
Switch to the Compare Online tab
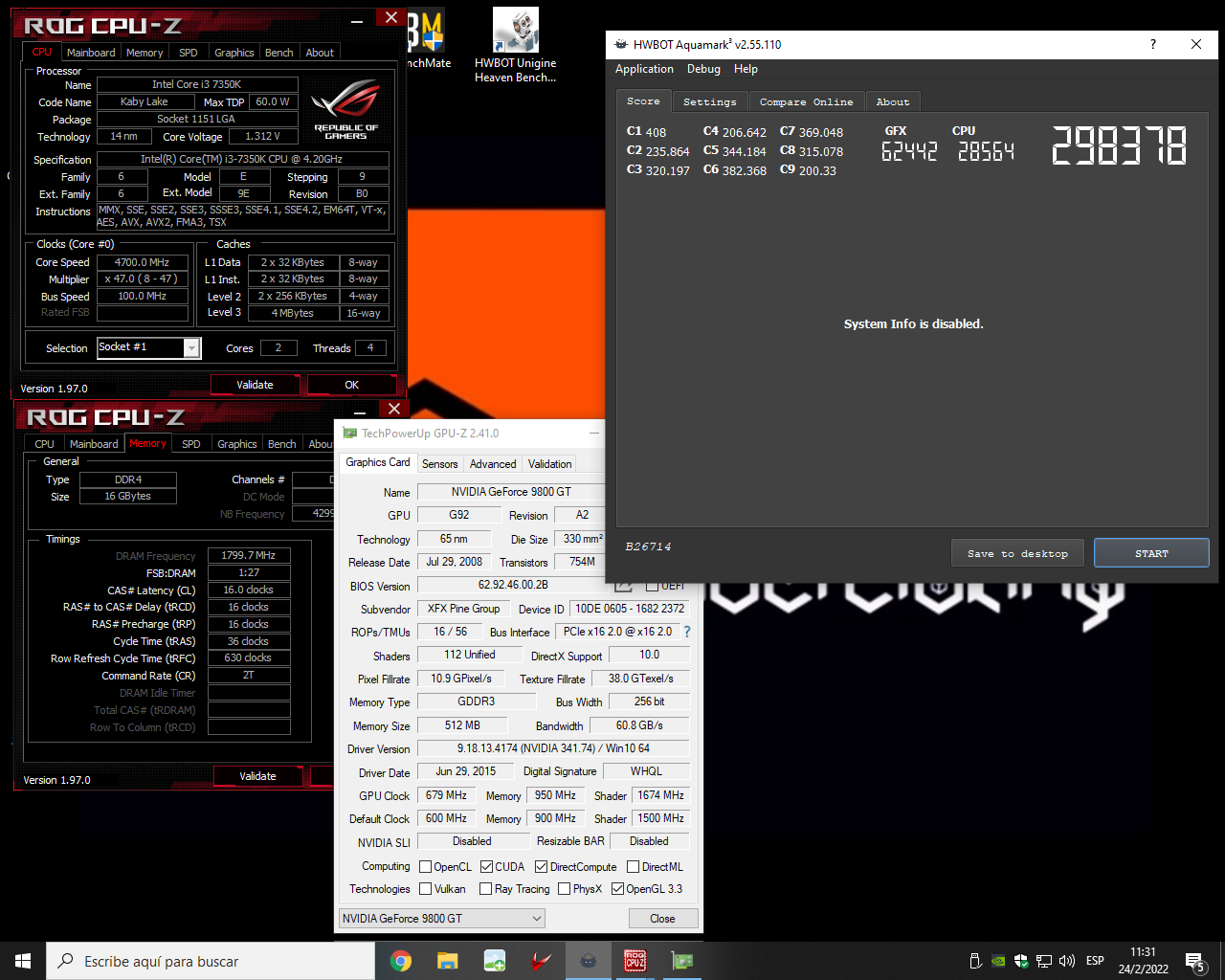tap(806, 102)
